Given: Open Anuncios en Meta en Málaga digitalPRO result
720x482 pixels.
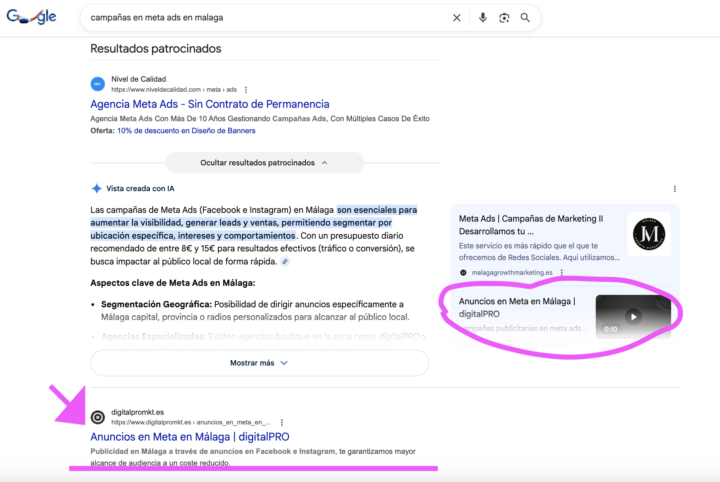Looking at the screenshot, I should click(190, 437).
